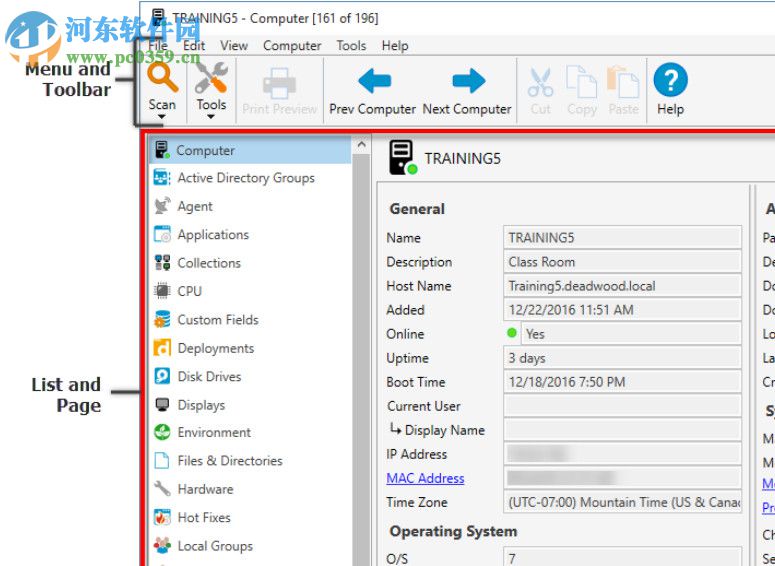
Task: Click the Hot Fixes icon
Action: coord(162,517)
